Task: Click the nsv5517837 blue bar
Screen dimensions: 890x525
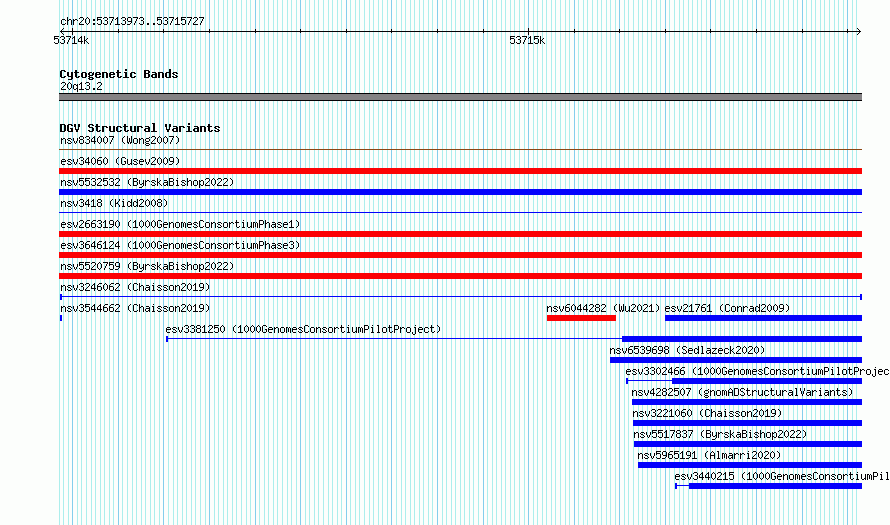Action: pyautogui.click(x=748, y=444)
